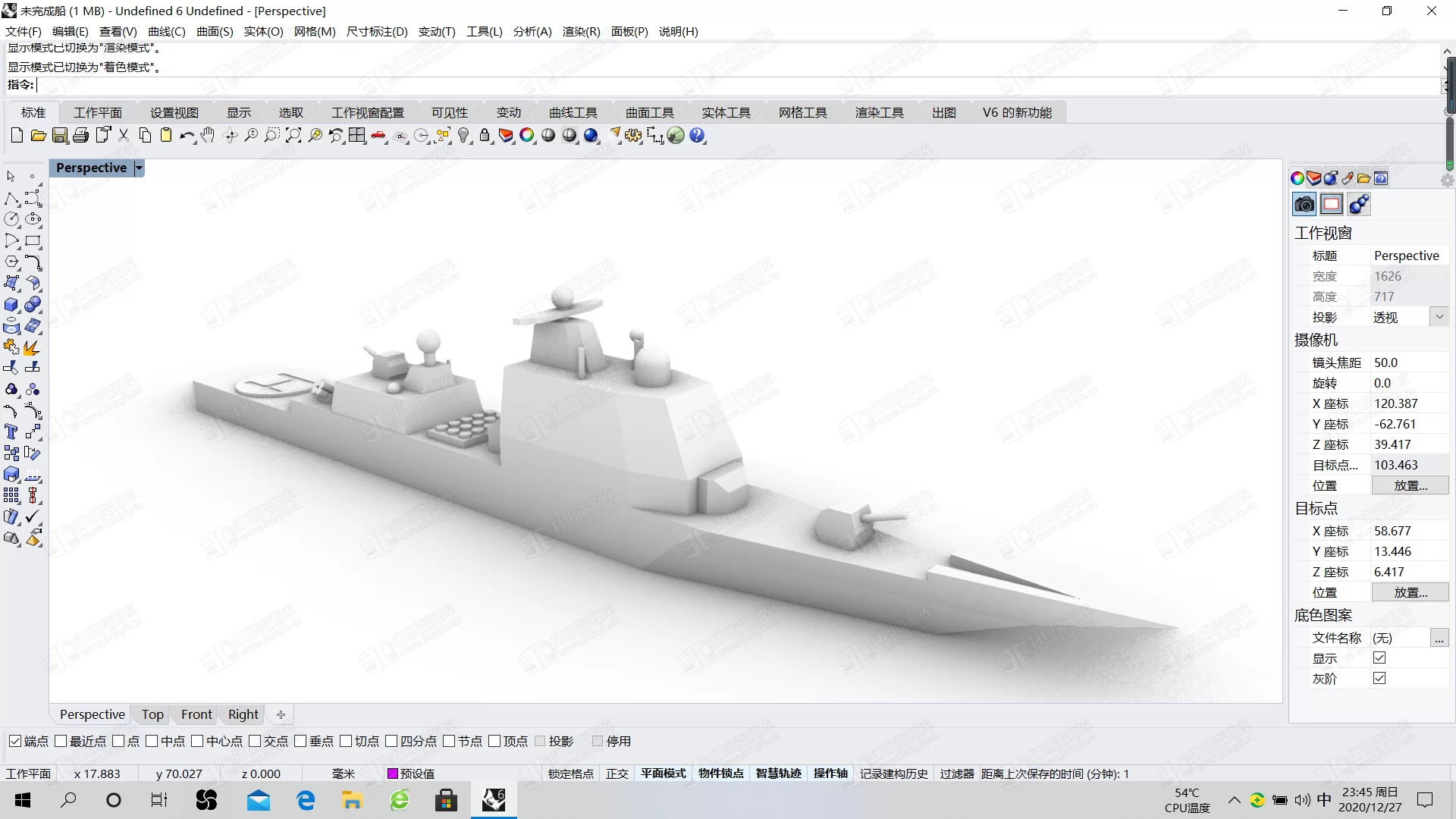
Task: Open the 曲面(S) menu
Action: (215, 31)
